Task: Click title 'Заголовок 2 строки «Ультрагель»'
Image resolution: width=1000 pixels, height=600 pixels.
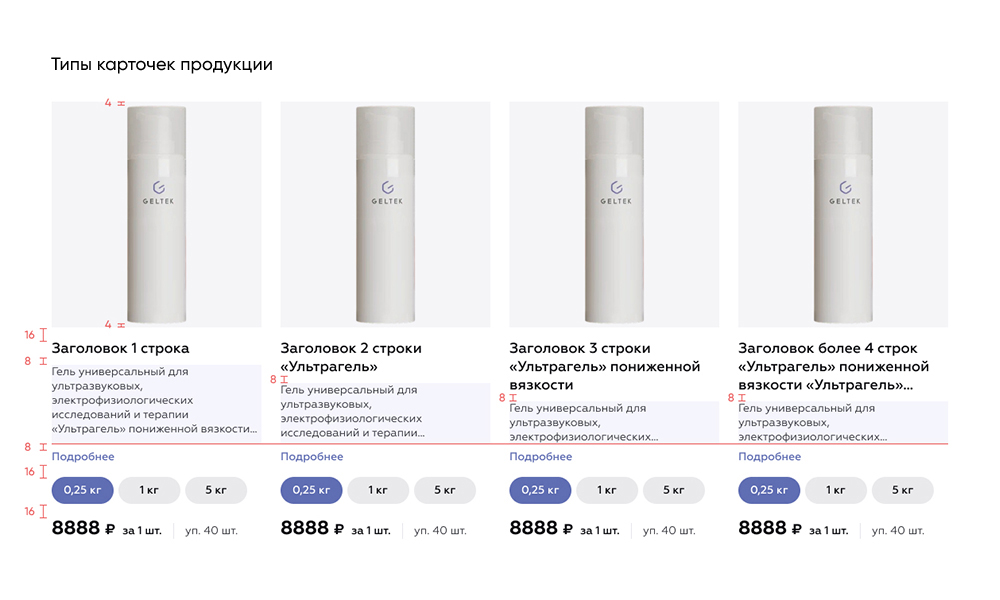Action: click(x=351, y=357)
